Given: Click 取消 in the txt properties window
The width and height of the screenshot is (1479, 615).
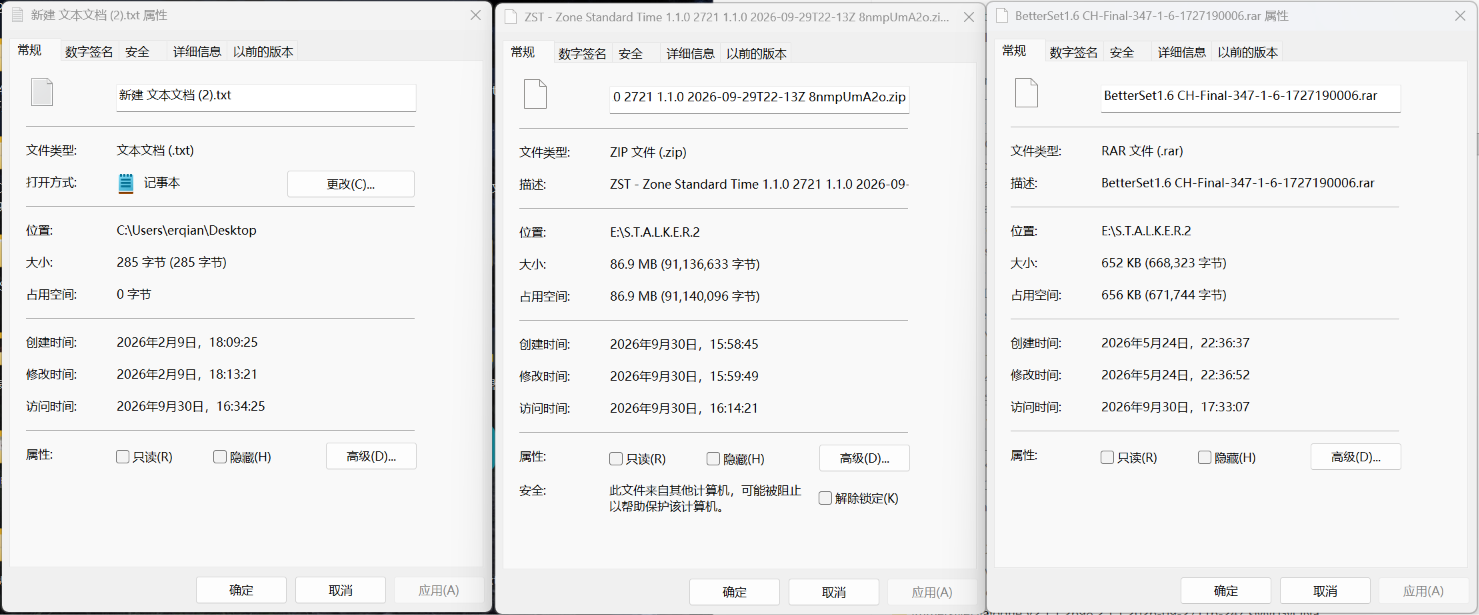Looking at the screenshot, I should coord(340,590).
